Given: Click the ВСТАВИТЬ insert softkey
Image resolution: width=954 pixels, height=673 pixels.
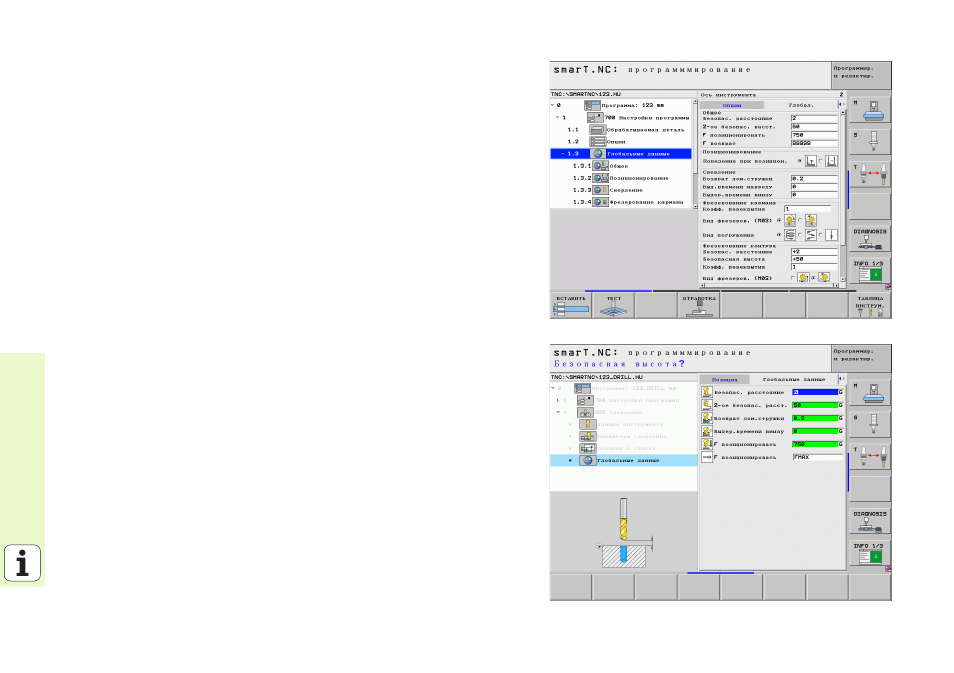Looking at the screenshot, I should click(571, 305).
